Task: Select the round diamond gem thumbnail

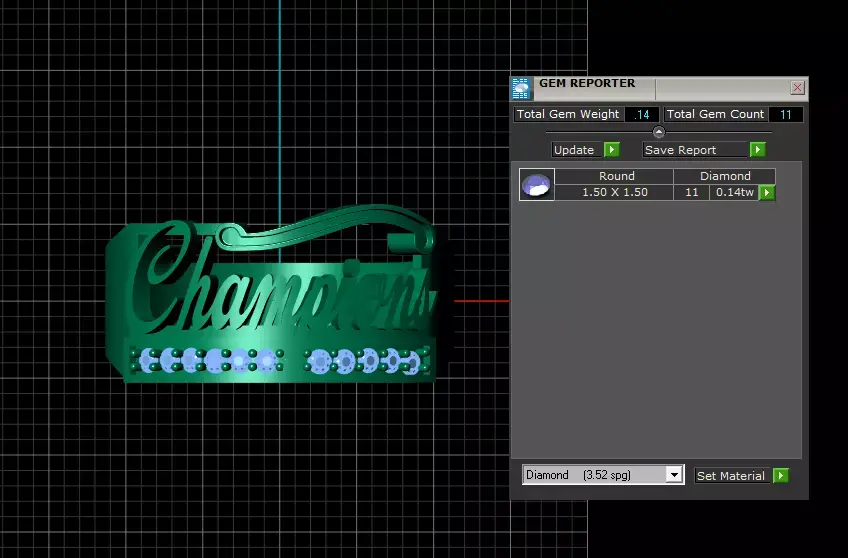Action: tap(536, 184)
